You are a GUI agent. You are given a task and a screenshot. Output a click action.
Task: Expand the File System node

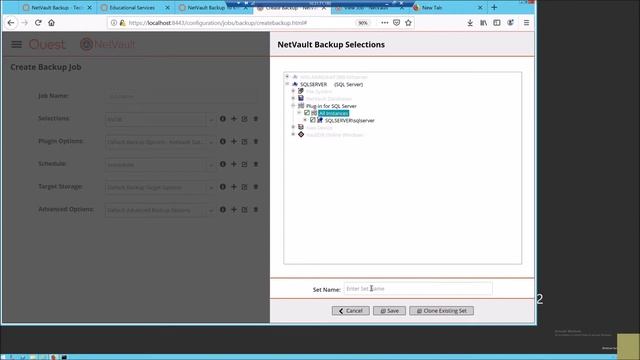tap(293, 91)
